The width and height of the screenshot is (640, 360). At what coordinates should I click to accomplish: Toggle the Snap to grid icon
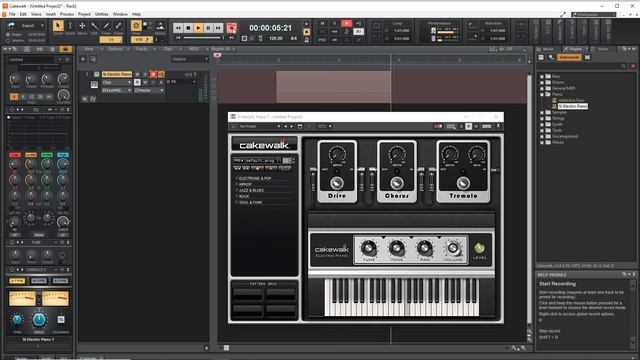click(x=136, y=26)
